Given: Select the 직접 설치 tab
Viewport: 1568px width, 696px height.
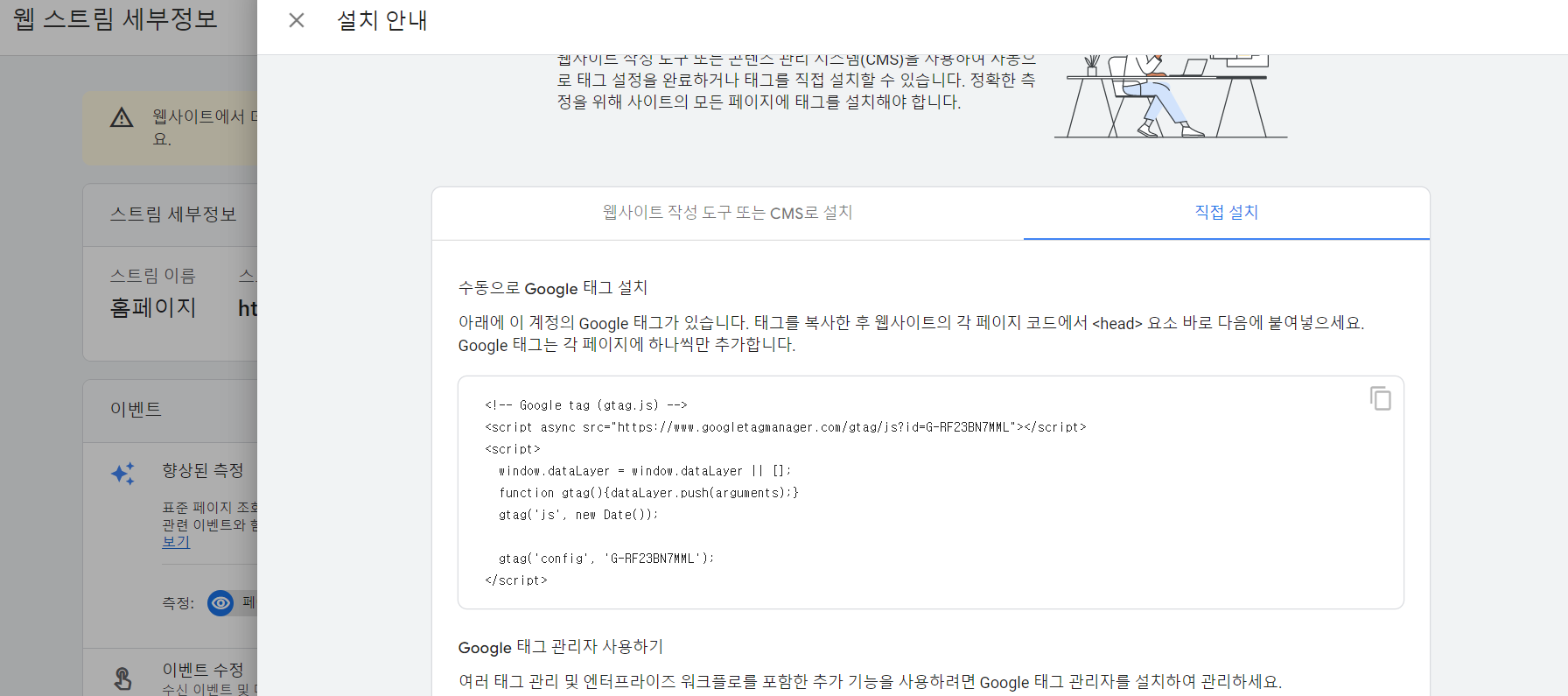Looking at the screenshot, I should click(x=1226, y=213).
